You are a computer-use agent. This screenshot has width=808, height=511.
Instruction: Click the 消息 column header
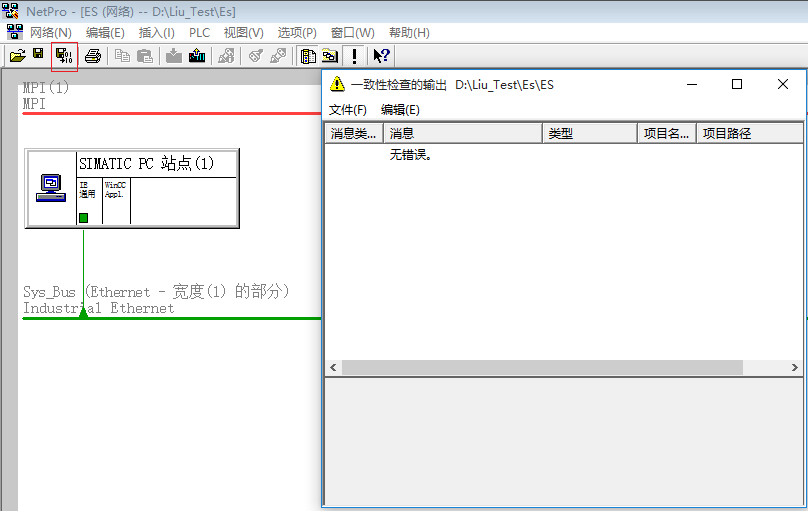(x=462, y=133)
